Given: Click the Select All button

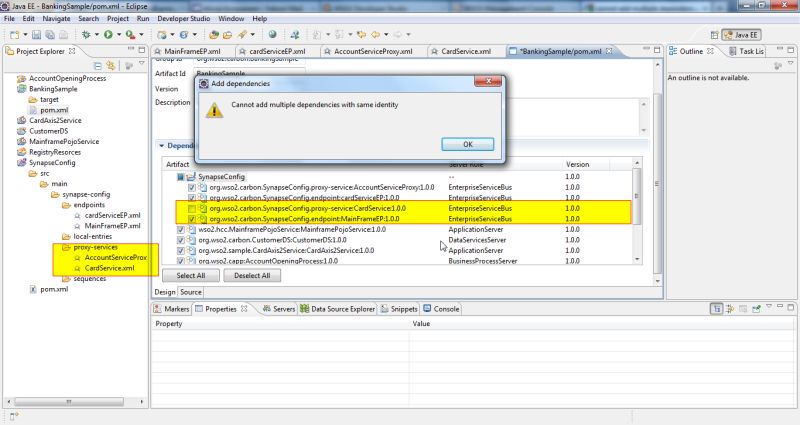Looking at the screenshot, I should tap(191, 276).
